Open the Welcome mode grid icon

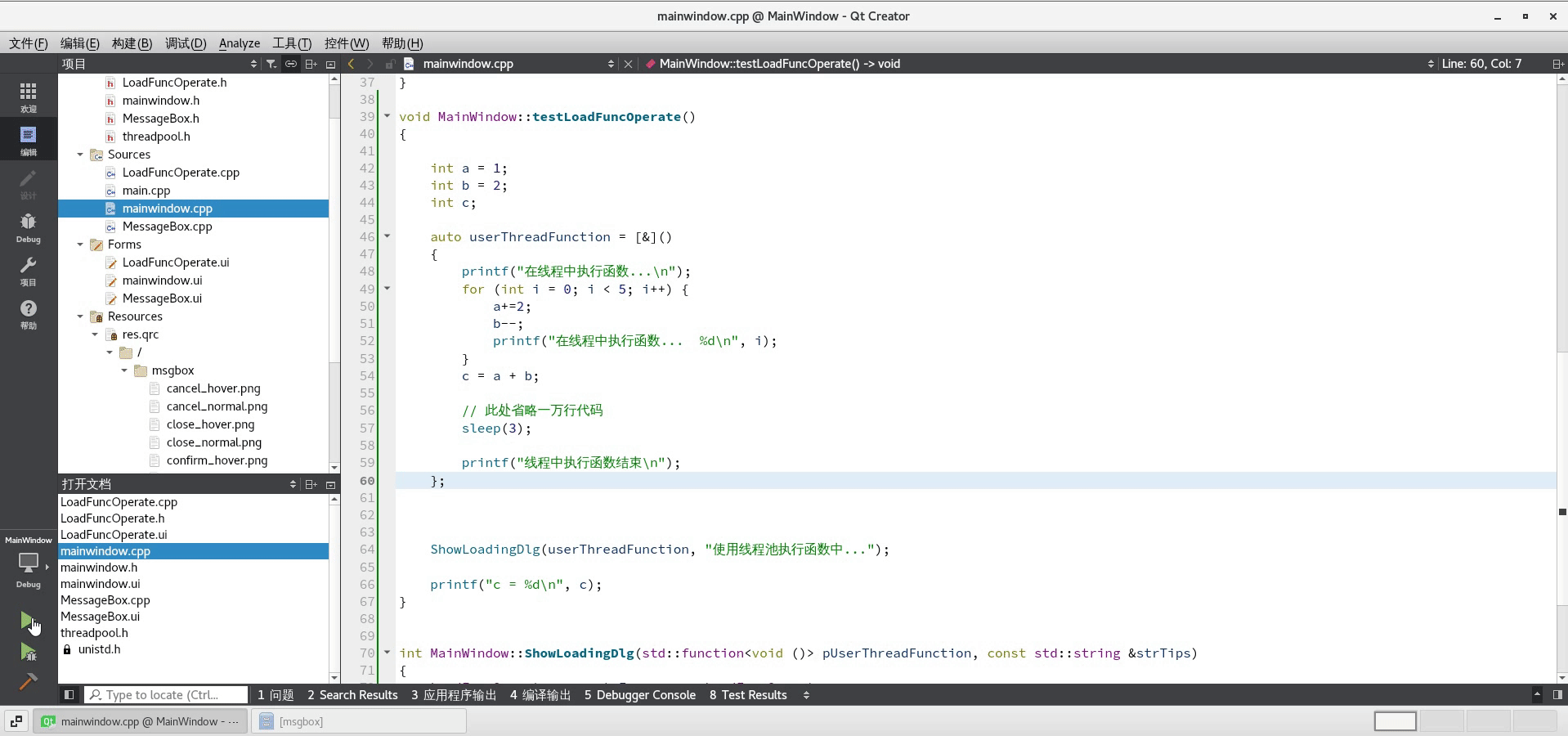[x=28, y=96]
